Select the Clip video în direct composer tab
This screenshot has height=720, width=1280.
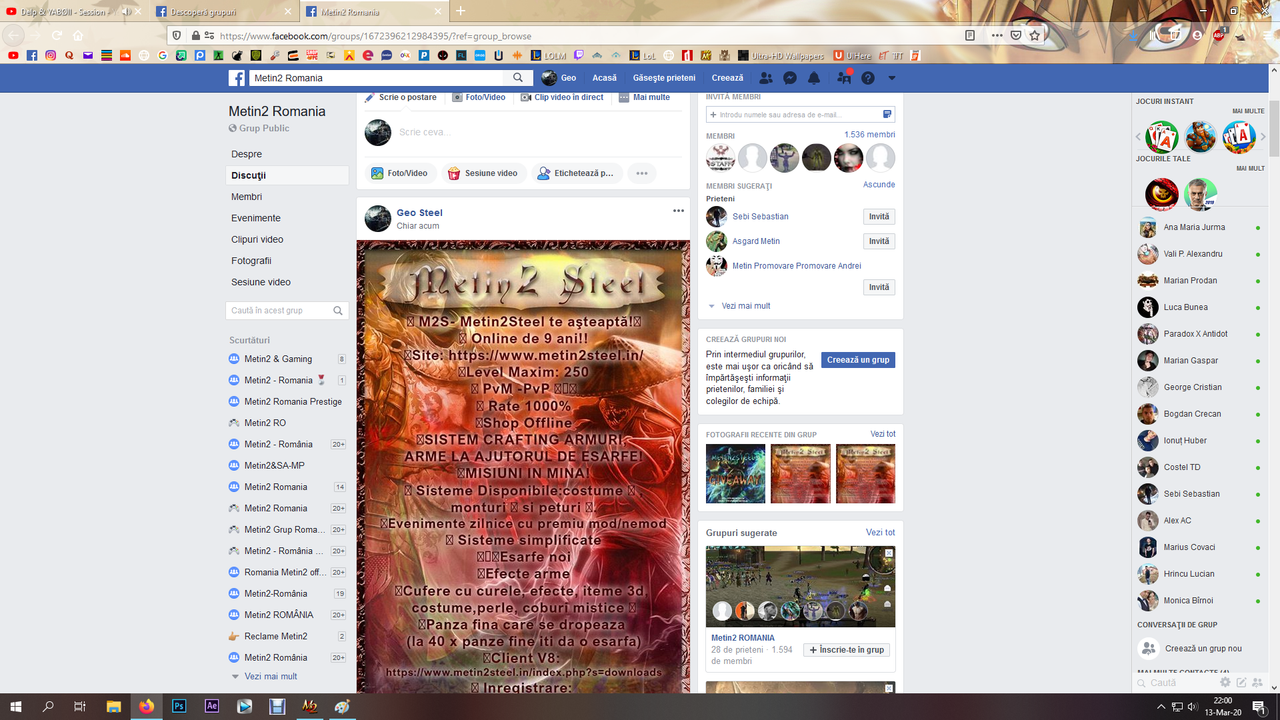coord(562,97)
